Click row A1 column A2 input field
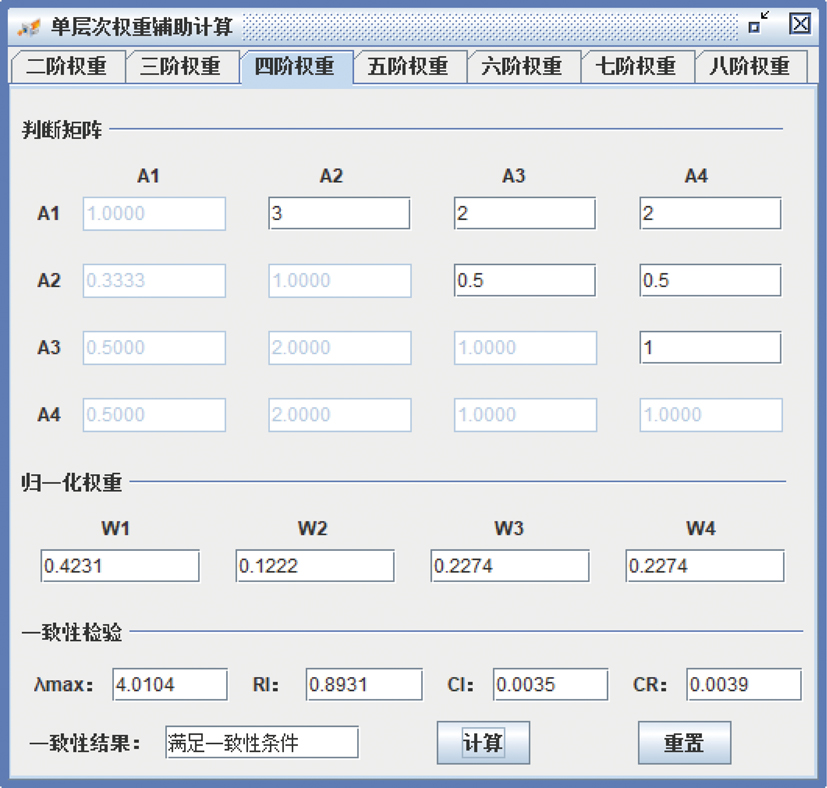Image resolution: width=827 pixels, height=788 pixels. (339, 214)
